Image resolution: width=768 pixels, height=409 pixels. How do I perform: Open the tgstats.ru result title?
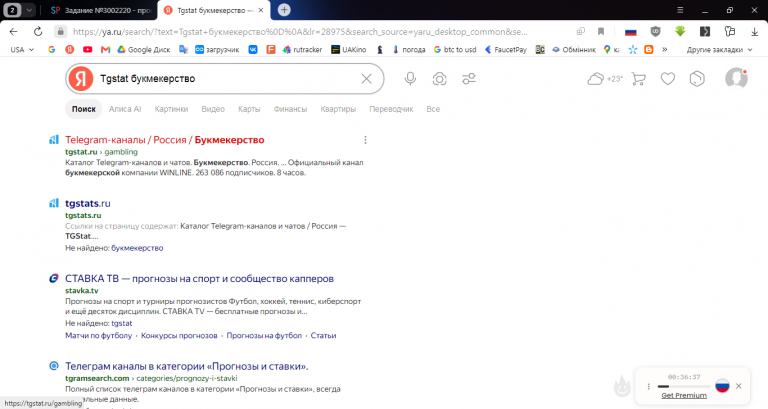pyautogui.click(x=88, y=203)
